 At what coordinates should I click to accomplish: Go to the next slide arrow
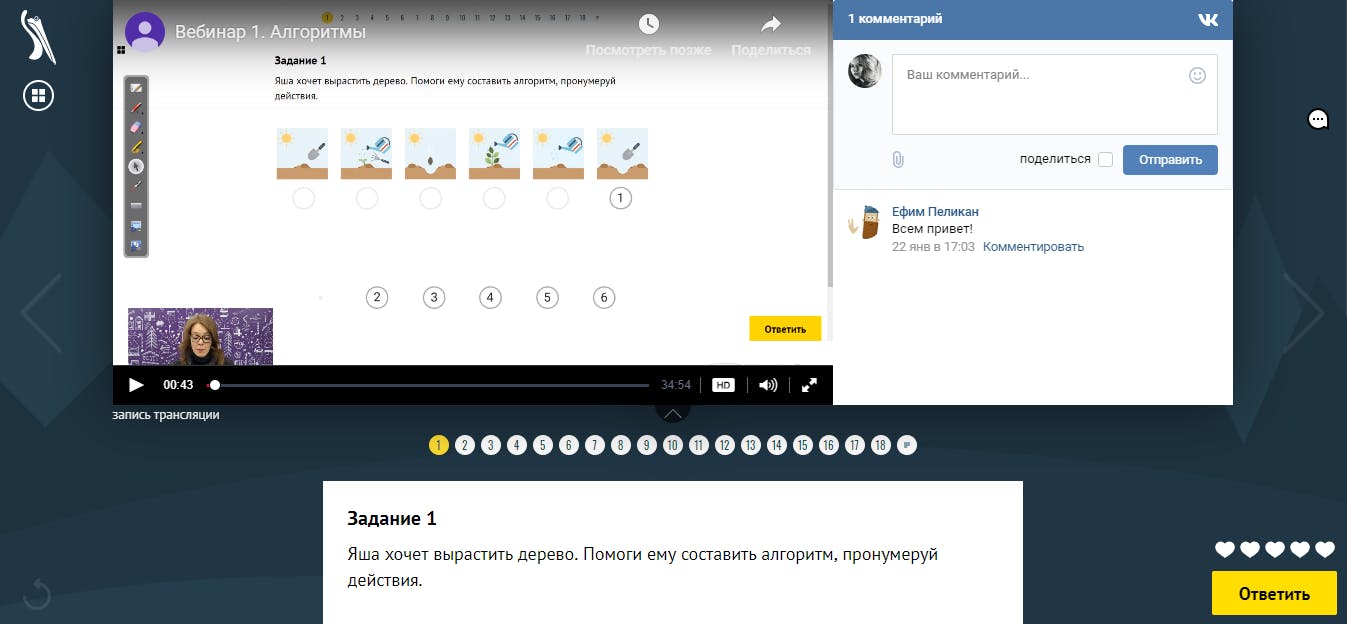point(1304,313)
